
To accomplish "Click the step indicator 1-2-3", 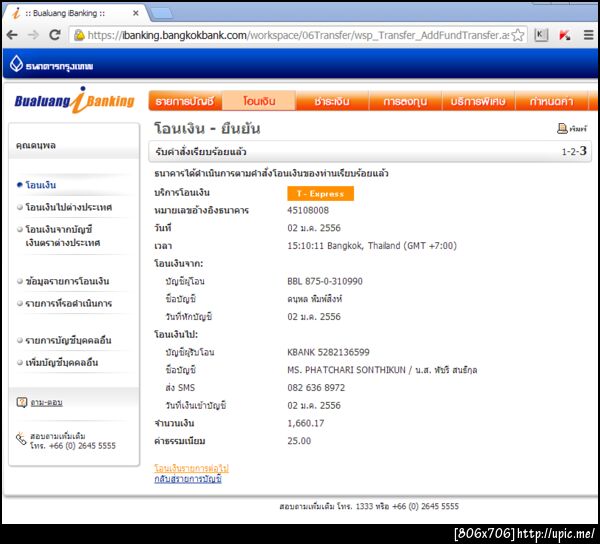I will click(x=574, y=151).
